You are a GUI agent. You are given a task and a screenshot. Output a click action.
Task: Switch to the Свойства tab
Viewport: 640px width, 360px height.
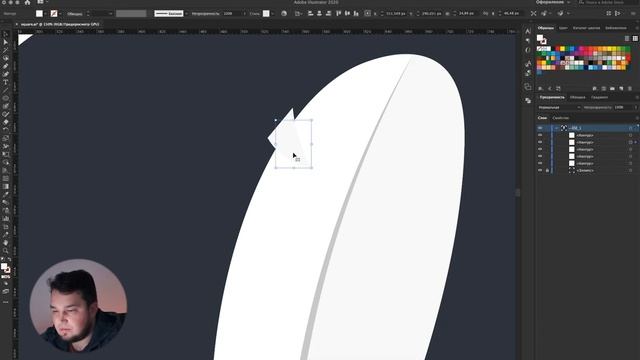pos(560,118)
